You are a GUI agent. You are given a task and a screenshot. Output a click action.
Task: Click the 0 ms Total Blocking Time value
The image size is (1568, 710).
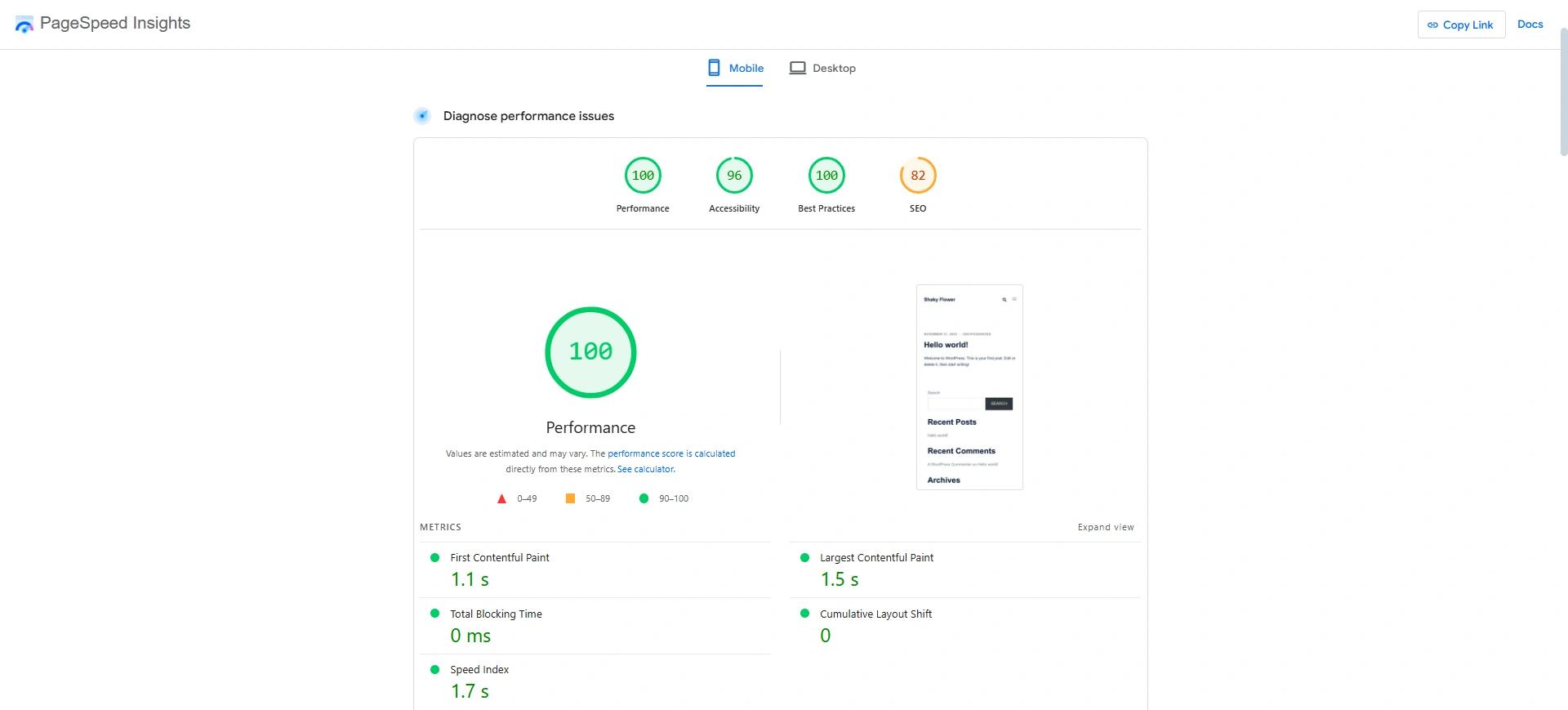coord(470,636)
